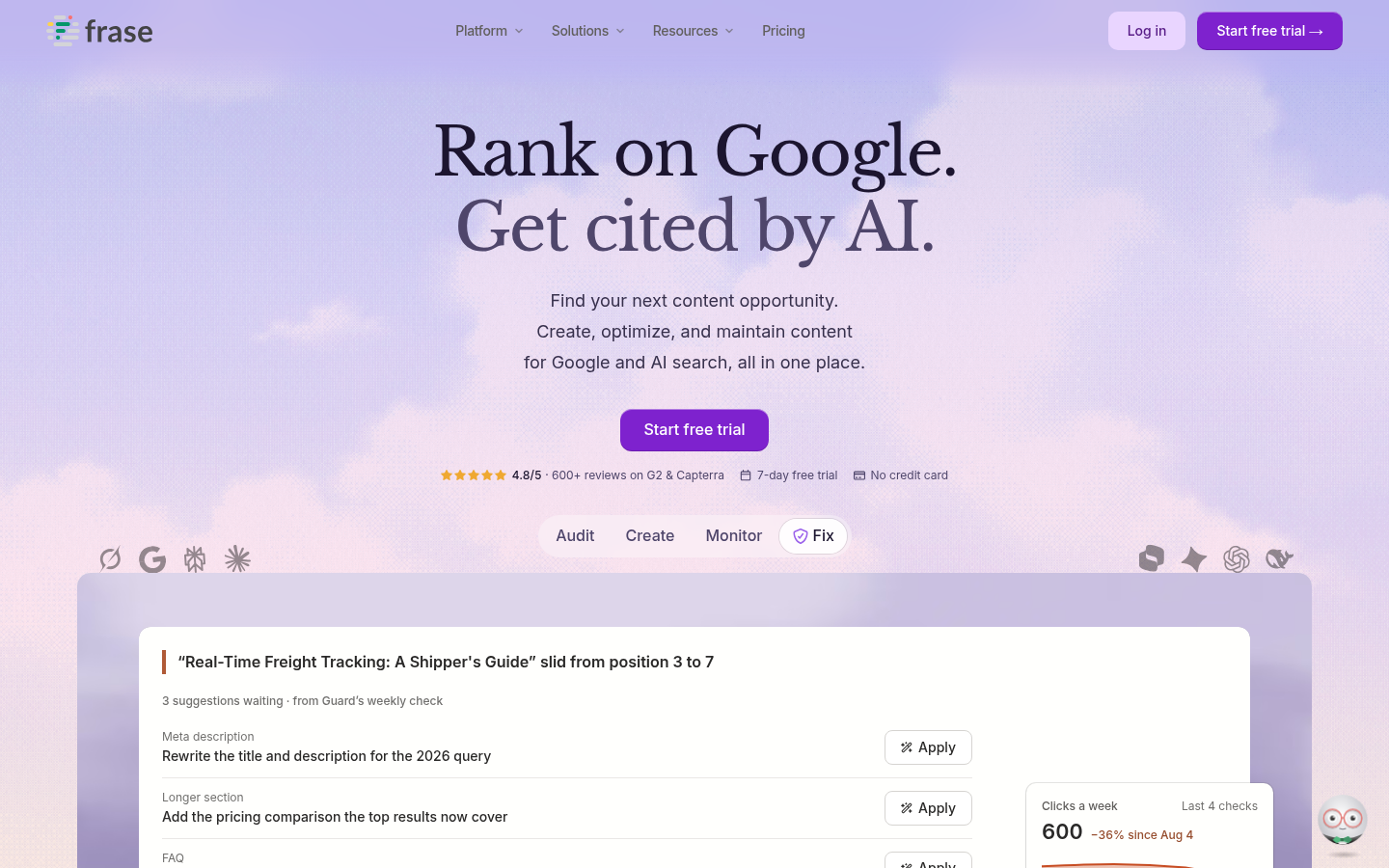
Task: Click the Copilot icon near Gemini
Action: pos(1152,559)
